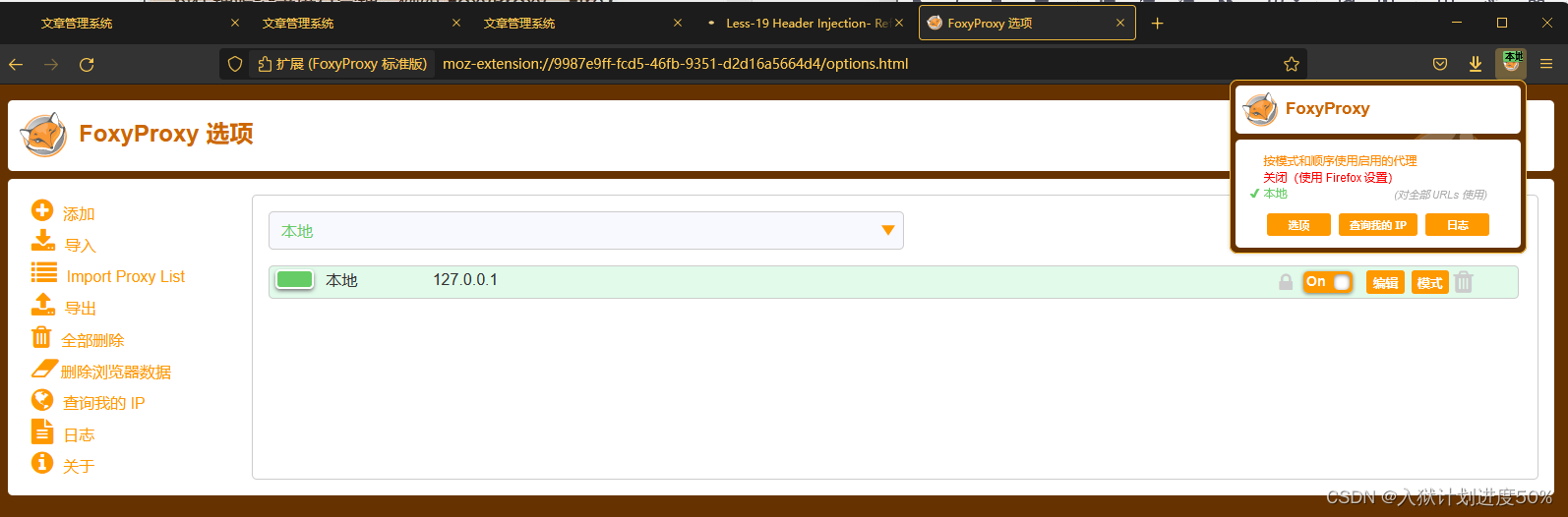Click the About info icon
Screen dimensions: 1568x517
(x=42, y=462)
